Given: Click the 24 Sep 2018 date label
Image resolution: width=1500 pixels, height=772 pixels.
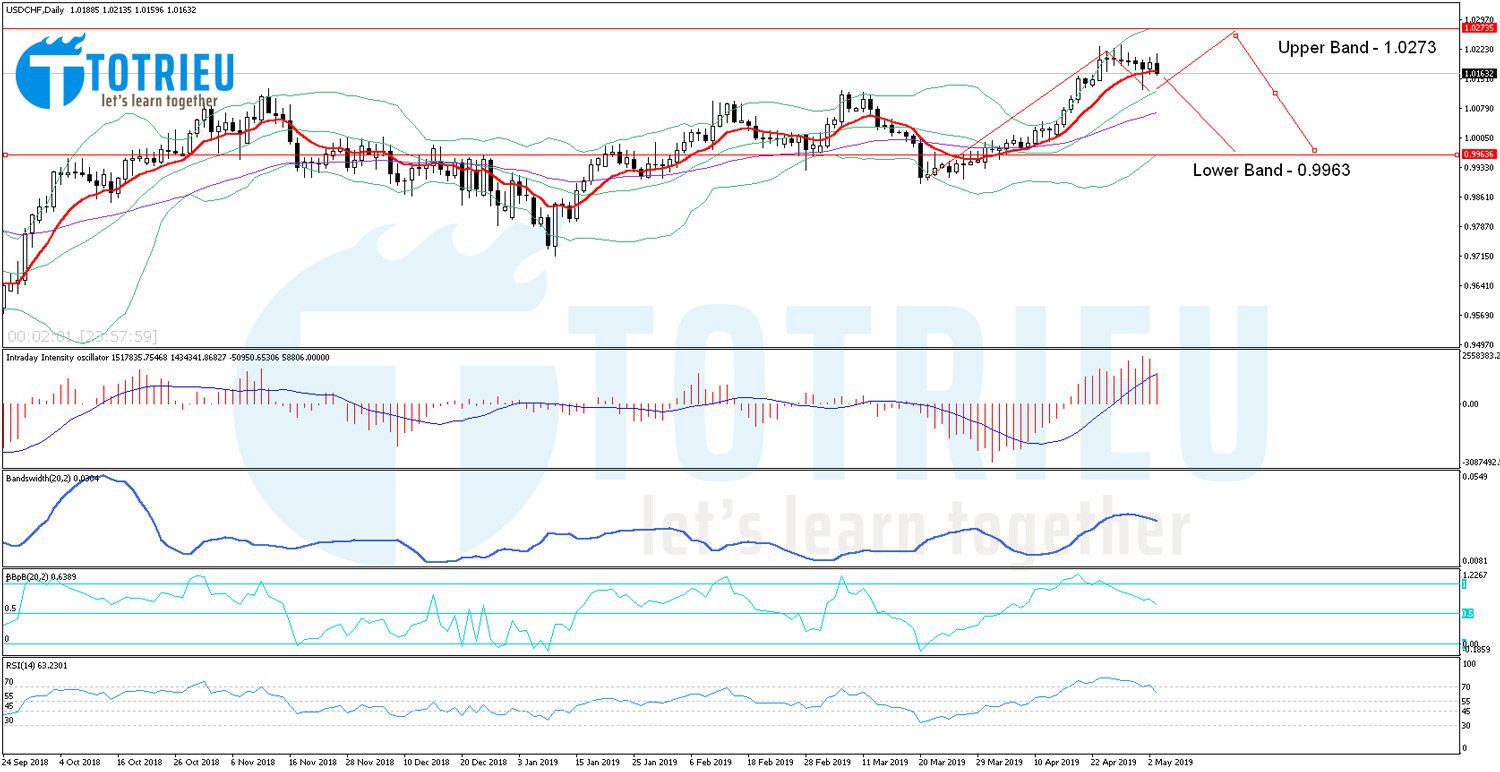Looking at the screenshot, I should pyautogui.click(x=25, y=761).
